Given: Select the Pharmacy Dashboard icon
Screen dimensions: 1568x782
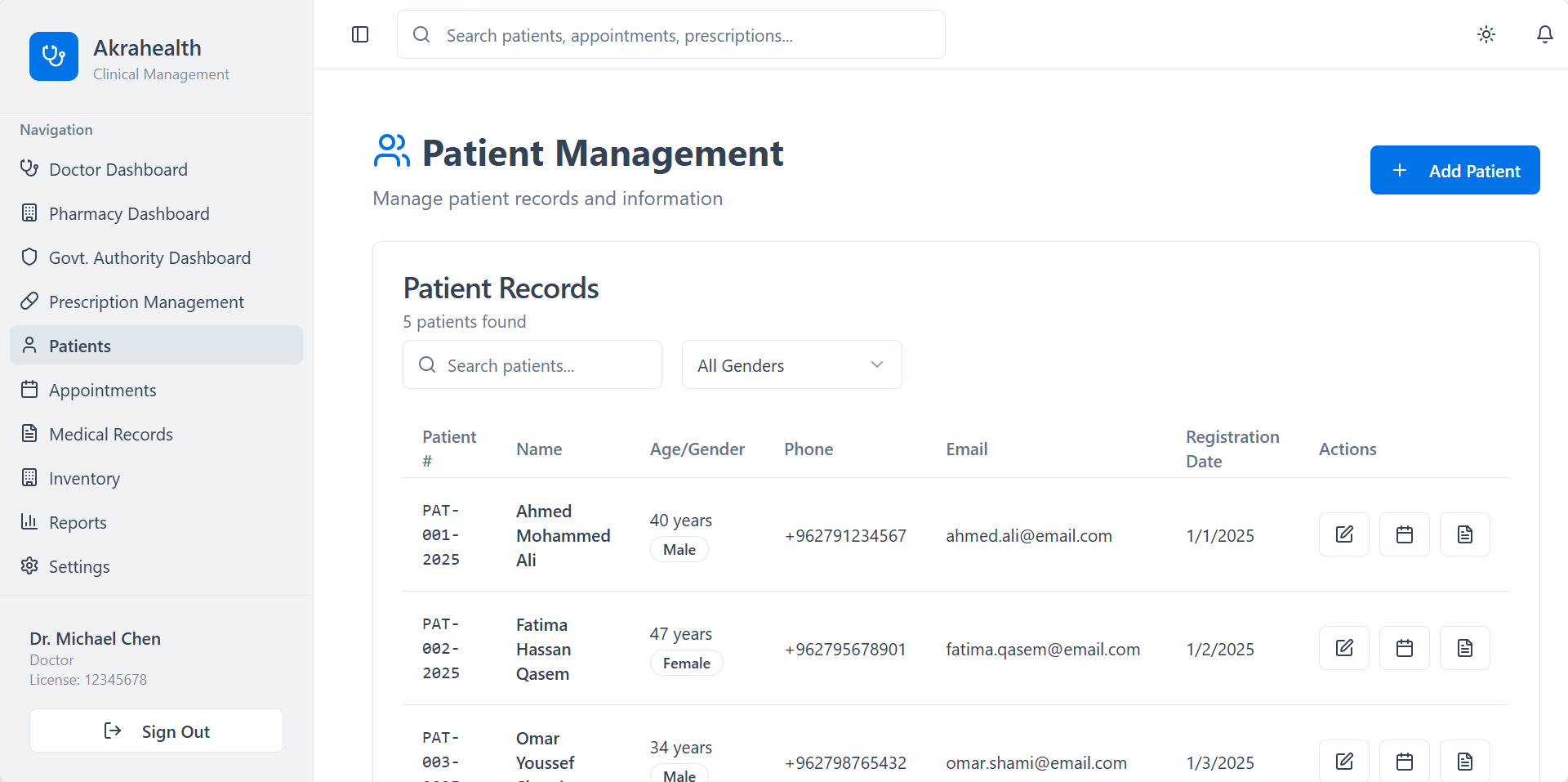Looking at the screenshot, I should point(29,212).
